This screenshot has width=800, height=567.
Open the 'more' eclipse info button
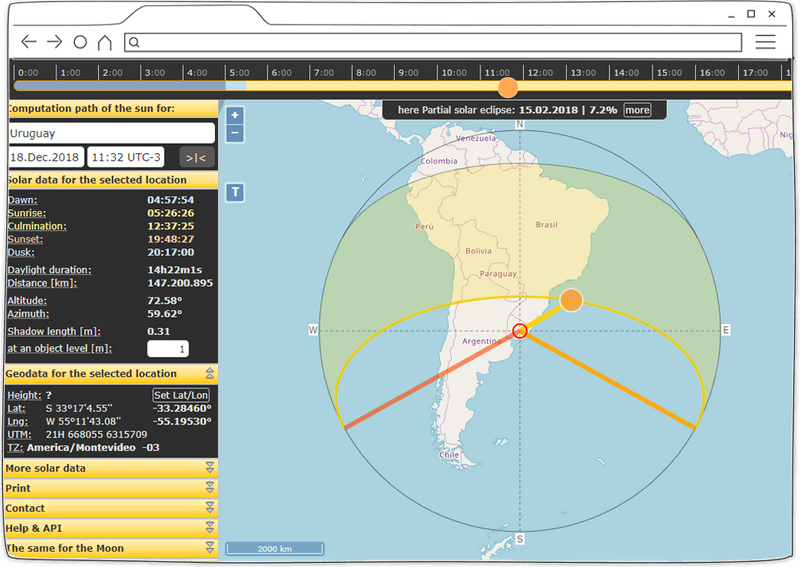[x=637, y=110]
